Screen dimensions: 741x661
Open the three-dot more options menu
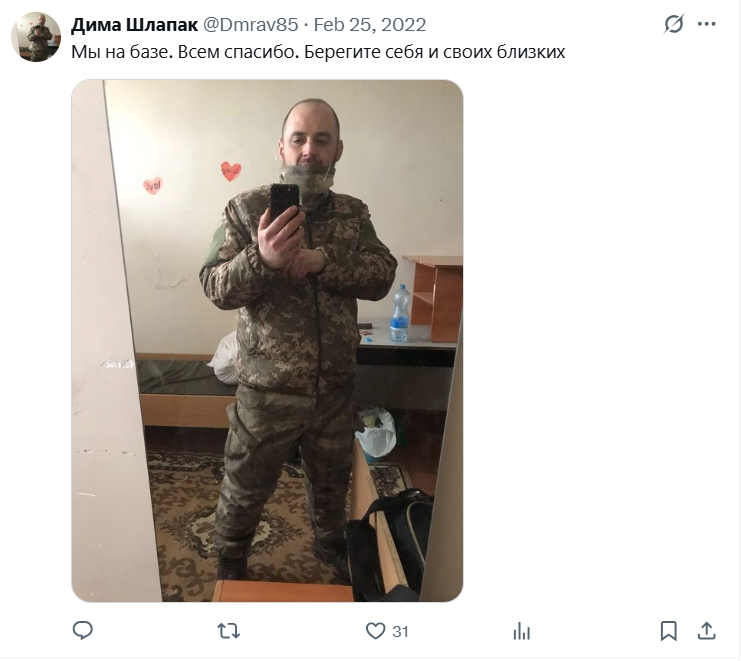[x=707, y=24]
